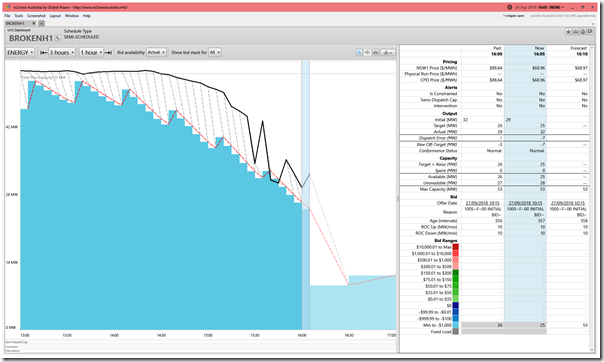Open the Tools menu
The width and height of the screenshot is (604, 362).
click(x=19, y=16)
